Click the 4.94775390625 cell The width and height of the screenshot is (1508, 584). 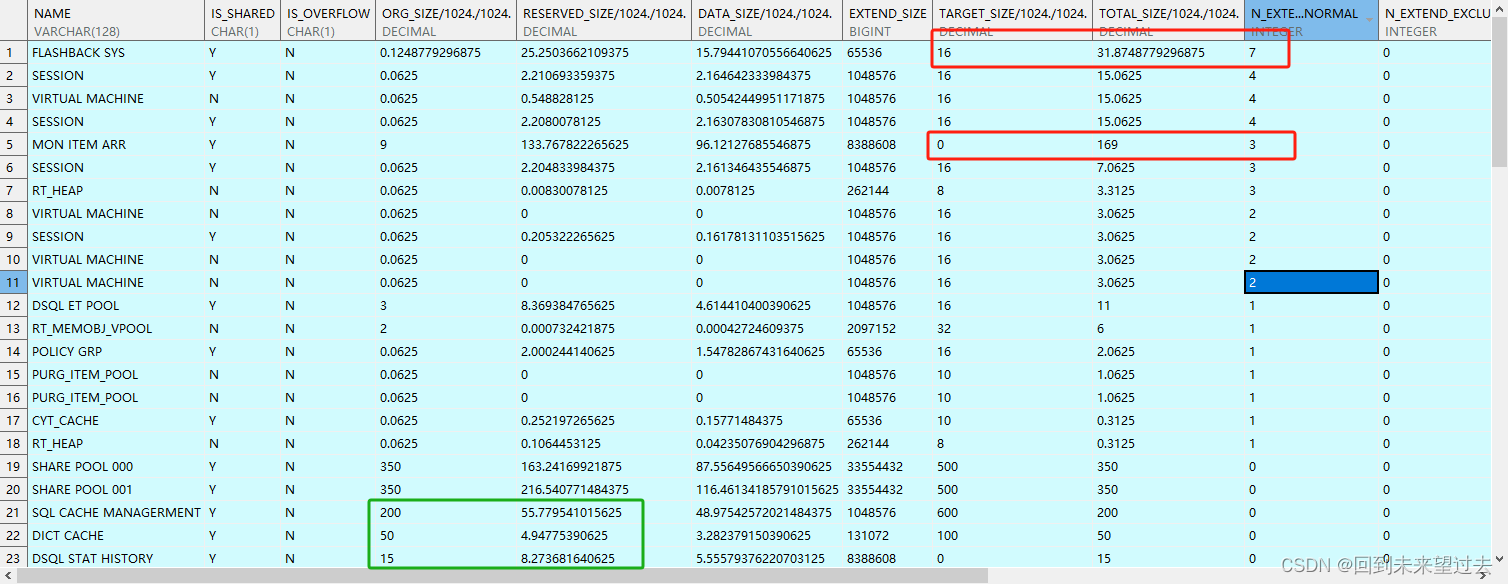(604, 535)
